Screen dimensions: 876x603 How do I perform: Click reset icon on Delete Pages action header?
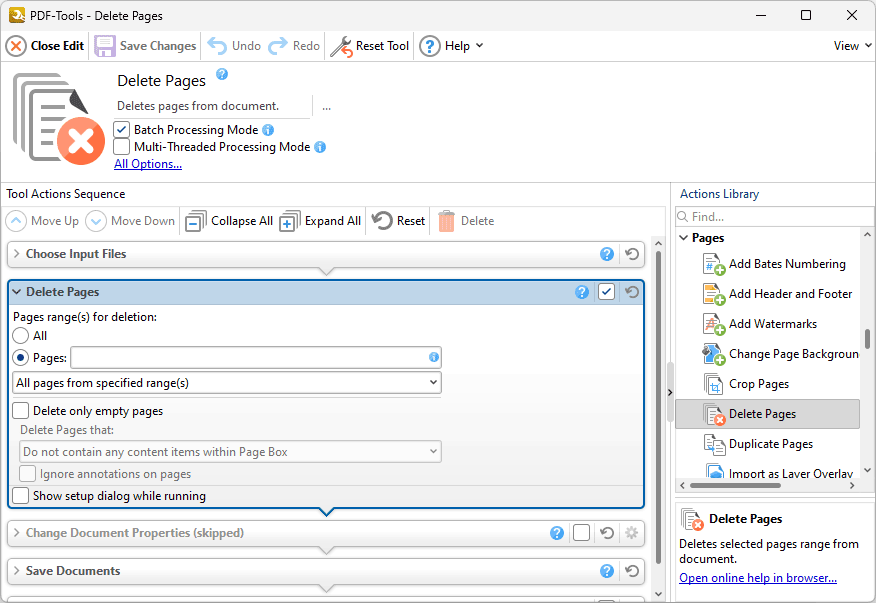[x=632, y=292]
